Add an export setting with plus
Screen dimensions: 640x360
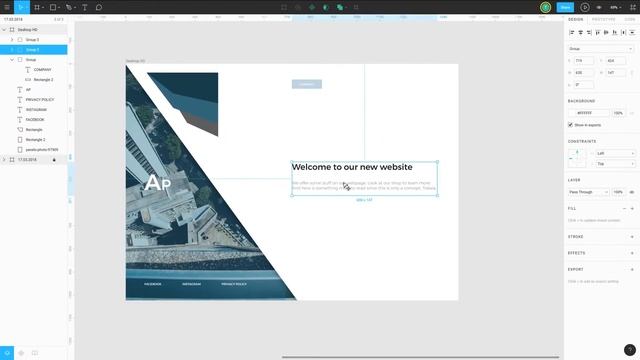[x=632, y=269]
